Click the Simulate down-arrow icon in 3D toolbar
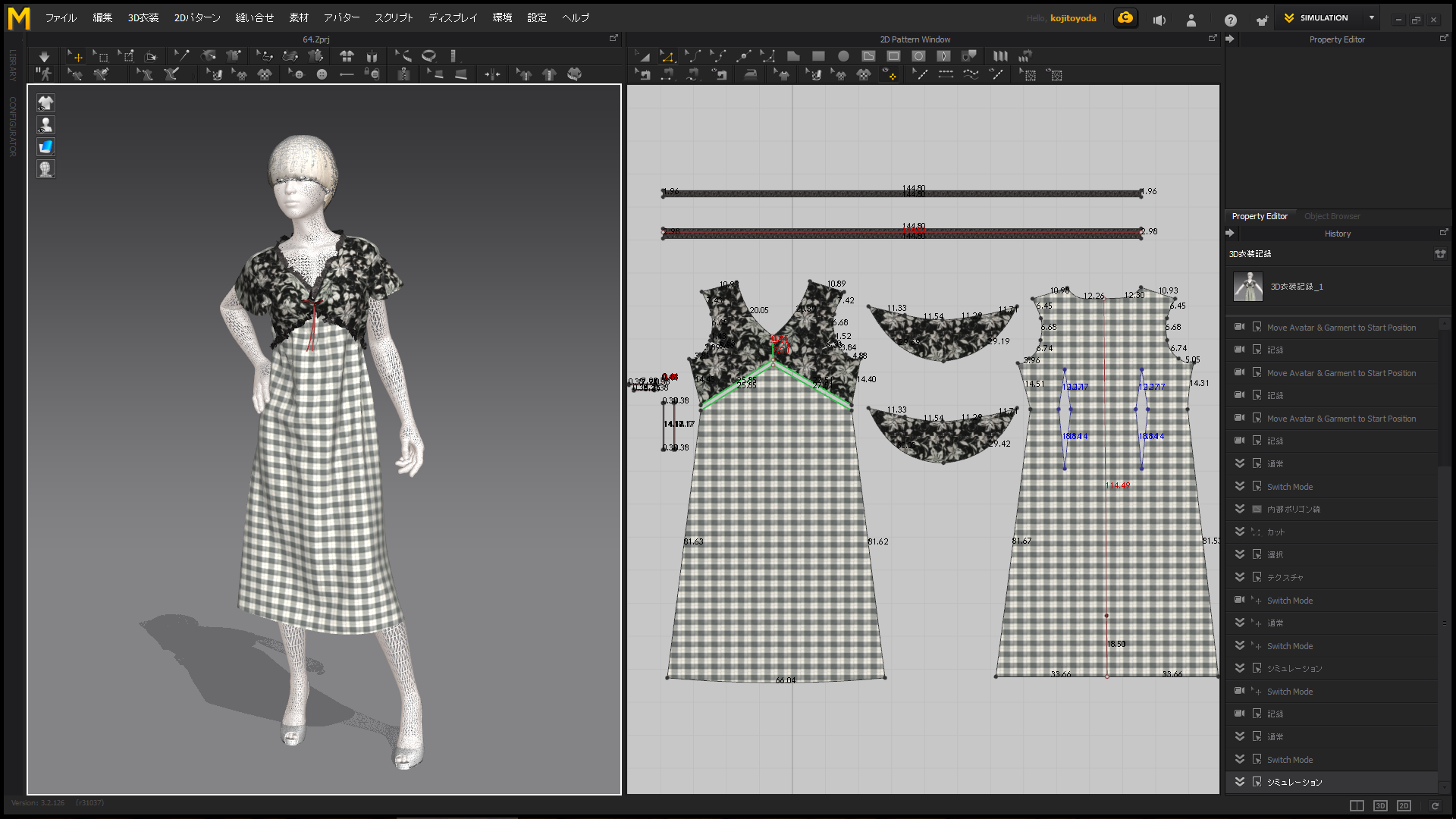 [44, 56]
